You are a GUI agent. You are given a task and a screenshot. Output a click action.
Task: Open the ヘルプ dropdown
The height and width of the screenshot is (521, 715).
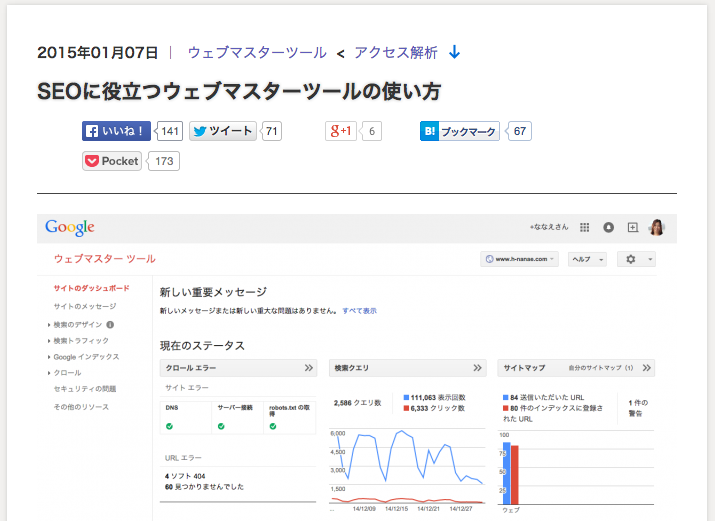click(587, 259)
